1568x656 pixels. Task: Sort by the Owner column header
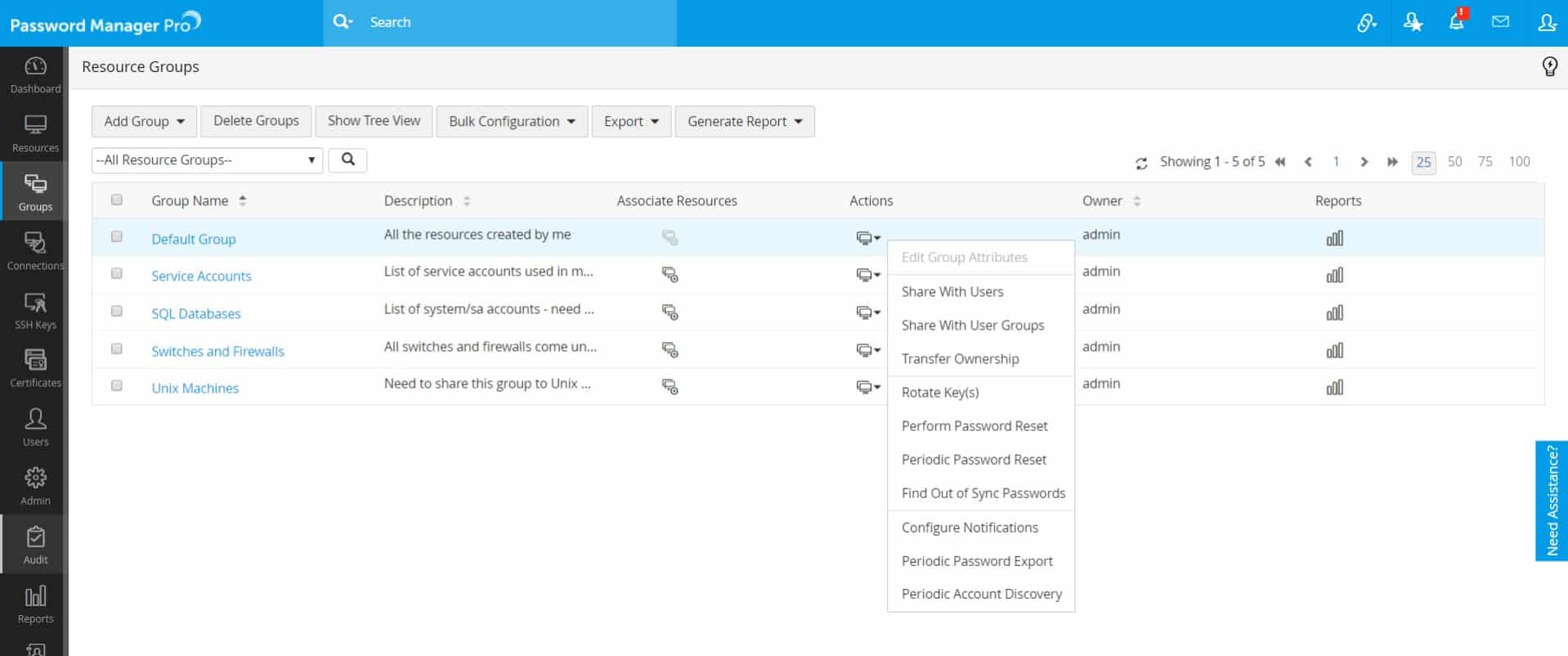pos(1111,200)
